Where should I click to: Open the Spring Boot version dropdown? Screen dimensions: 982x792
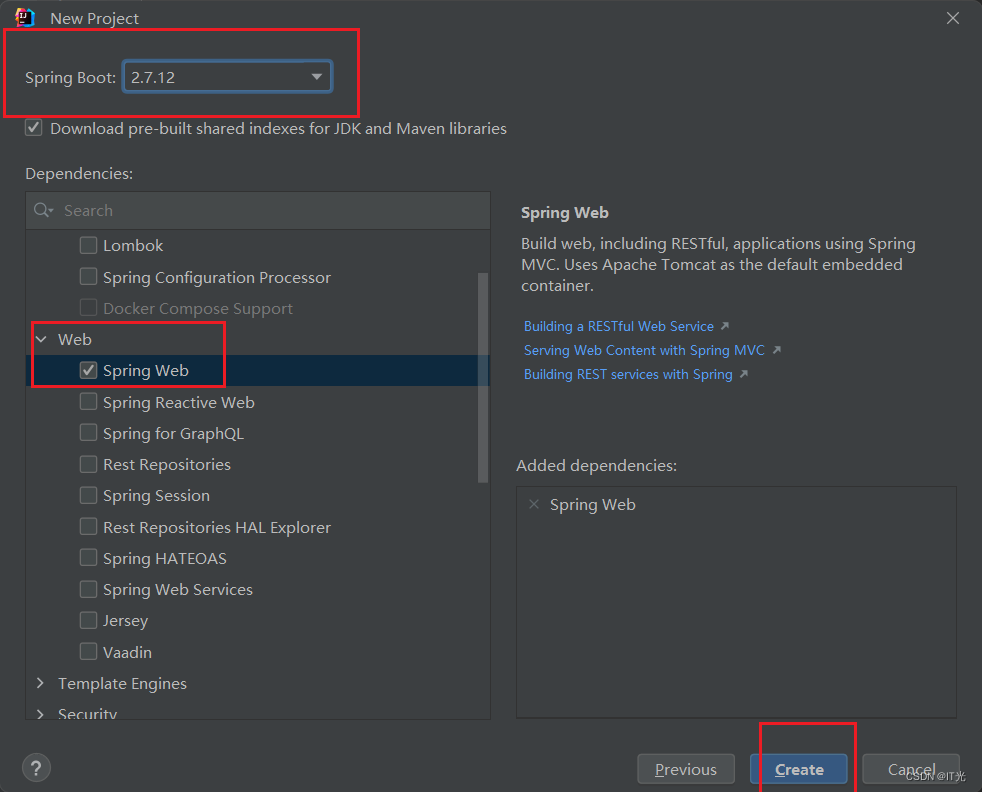[227, 77]
